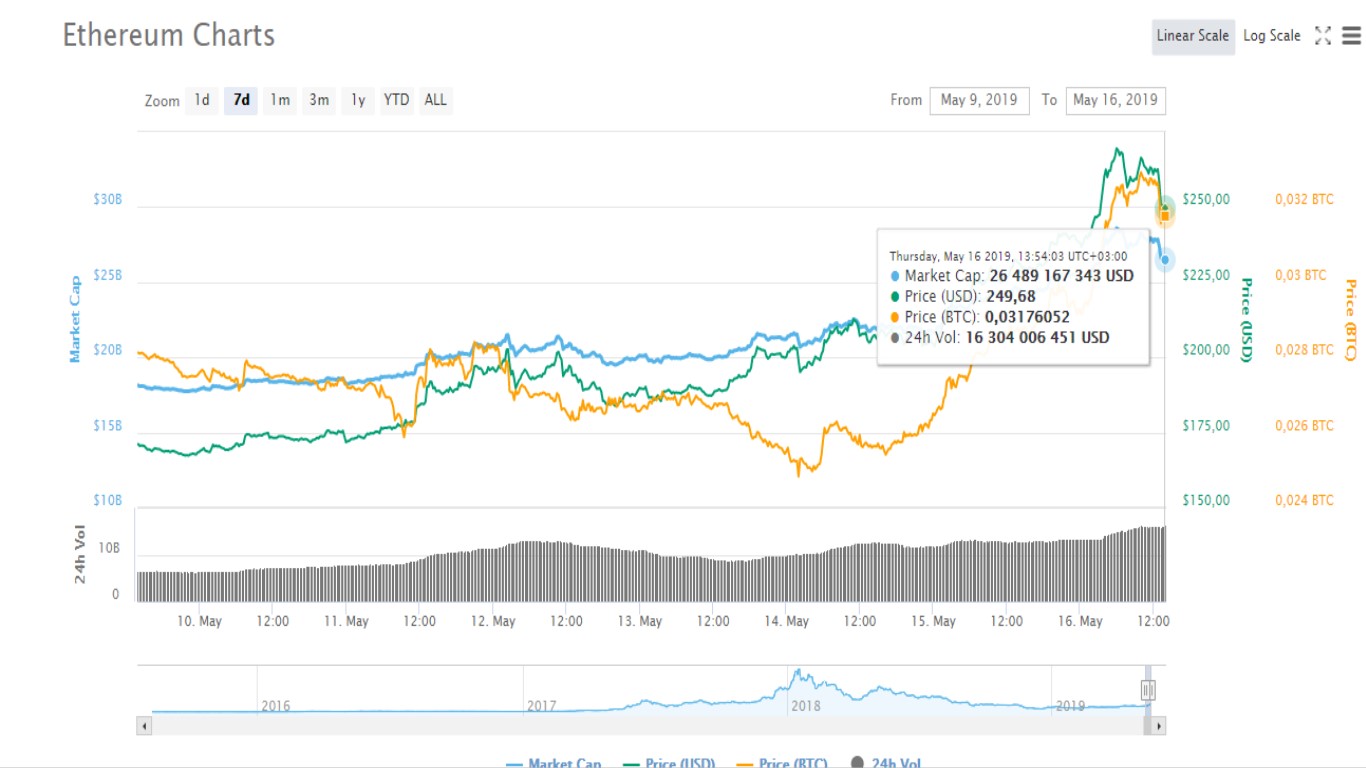Click the 2019 label in navigator
Viewport: 1366px width, 768px height.
click(1070, 706)
